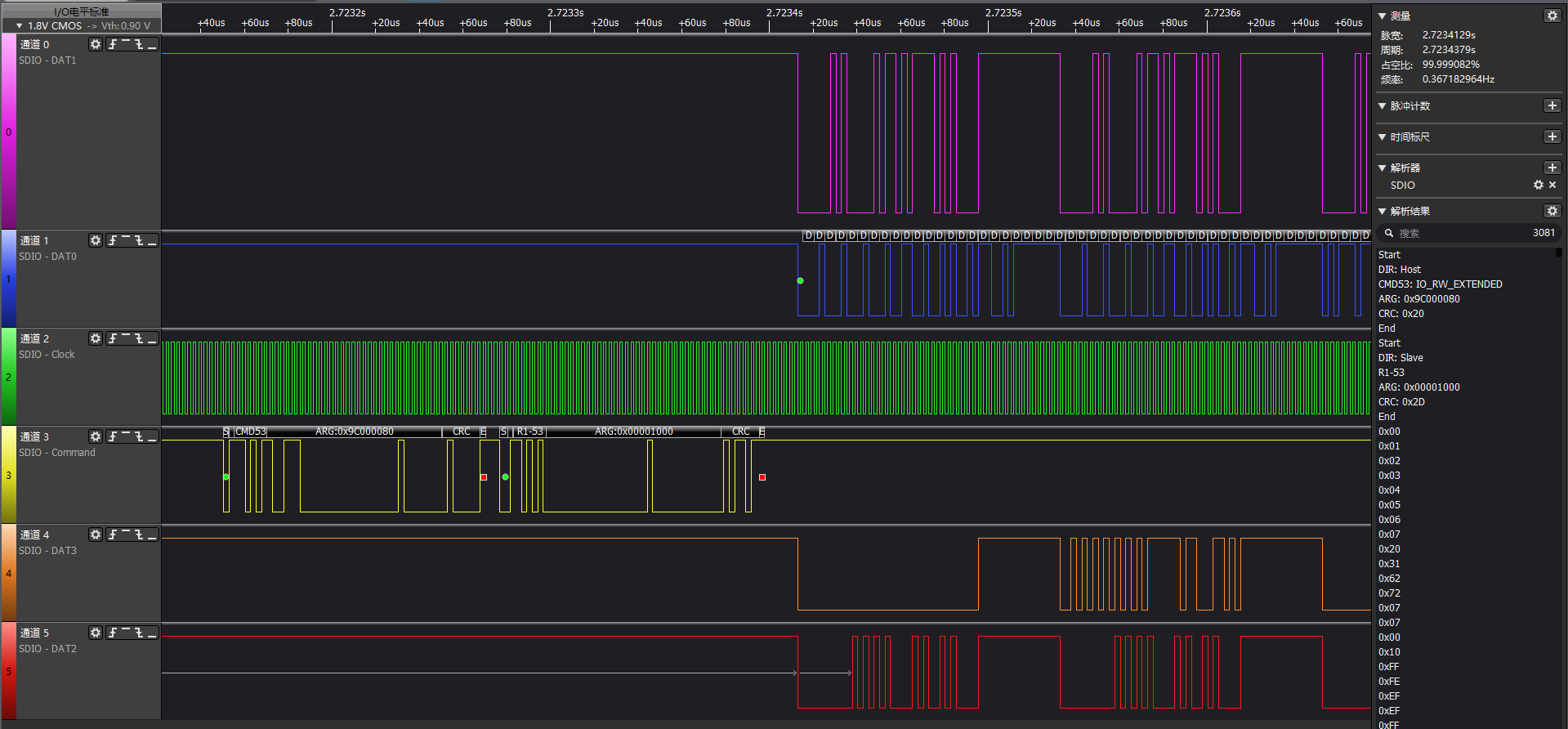The width and height of the screenshot is (1568, 729).
Task: Click the 通道 0 magenta color bar
Action: [x=8, y=132]
